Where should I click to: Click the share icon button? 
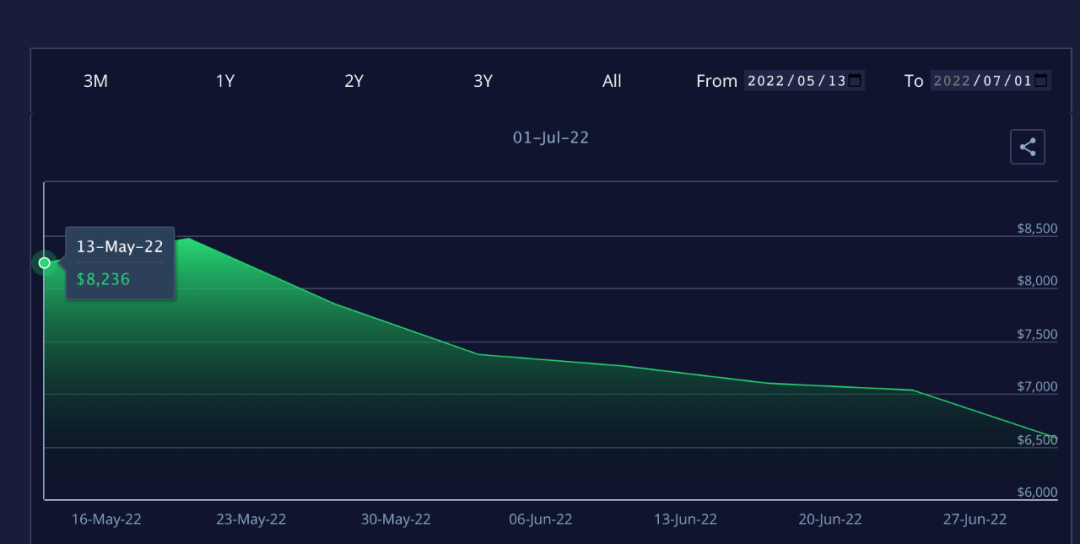(1027, 147)
